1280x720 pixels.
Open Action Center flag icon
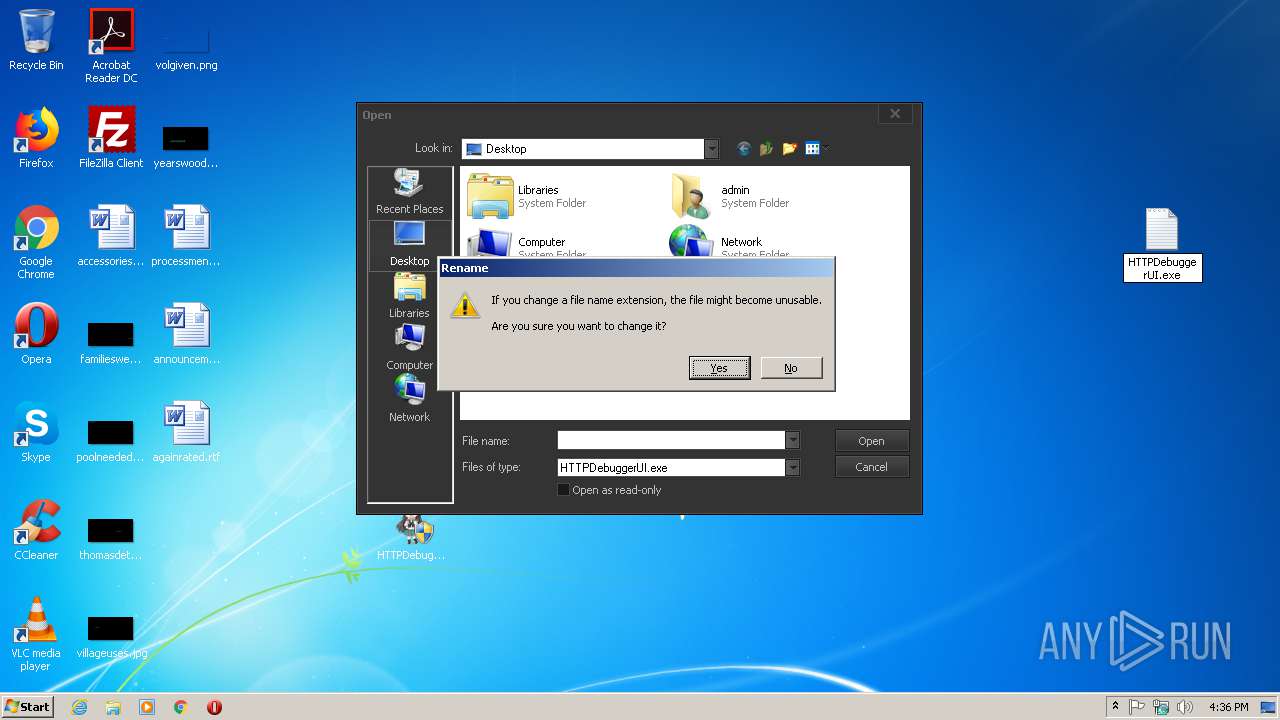[x=1137, y=706]
